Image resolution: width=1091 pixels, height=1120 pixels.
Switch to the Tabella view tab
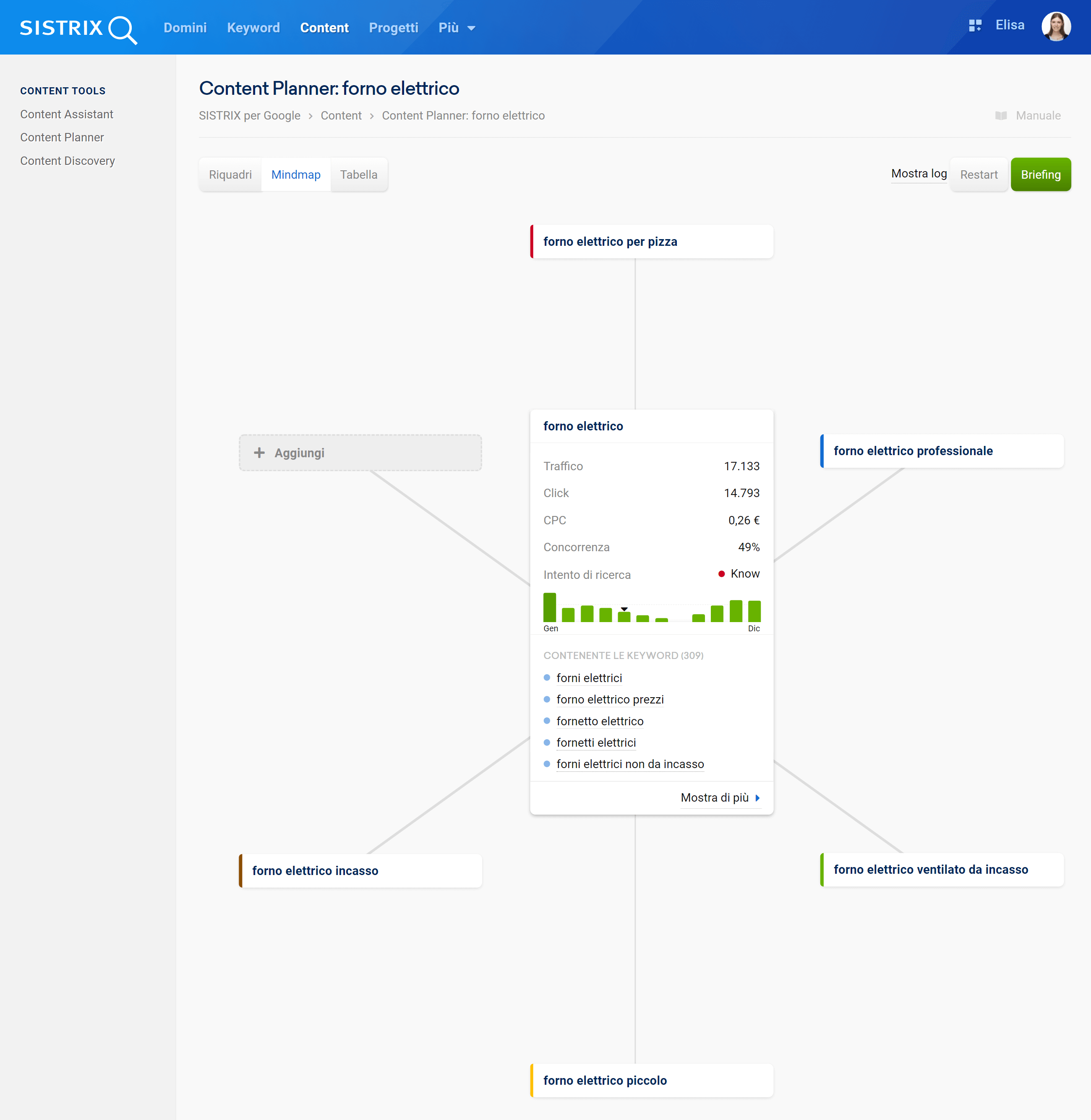point(359,175)
